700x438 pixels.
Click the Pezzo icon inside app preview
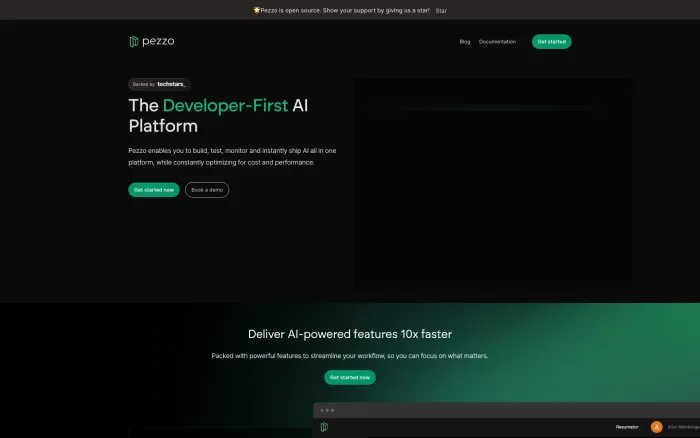tap(325, 427)
